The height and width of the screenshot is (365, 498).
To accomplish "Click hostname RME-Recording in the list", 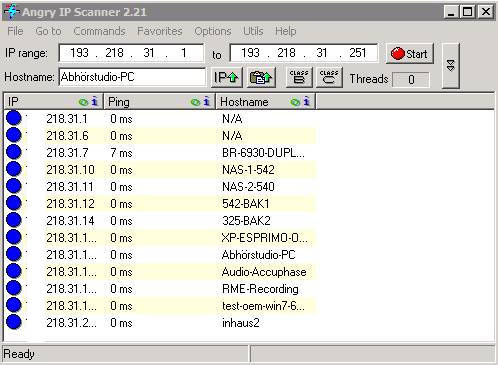I will [x=260, y=289].
